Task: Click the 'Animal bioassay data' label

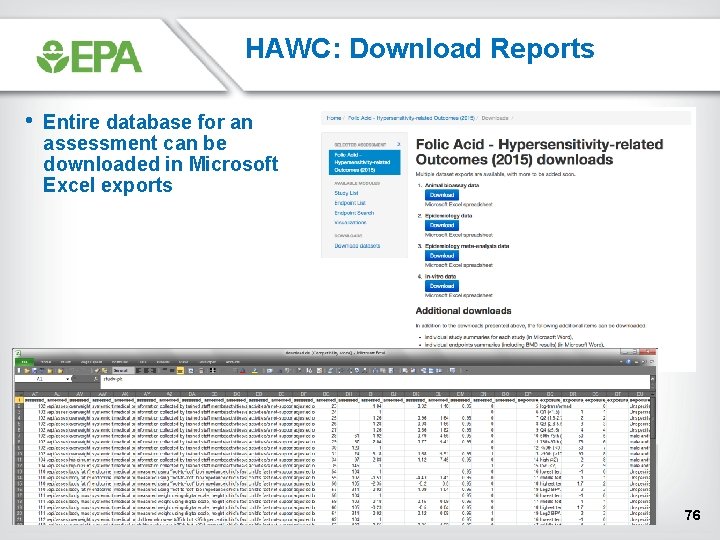Action: tap(452, 185)
